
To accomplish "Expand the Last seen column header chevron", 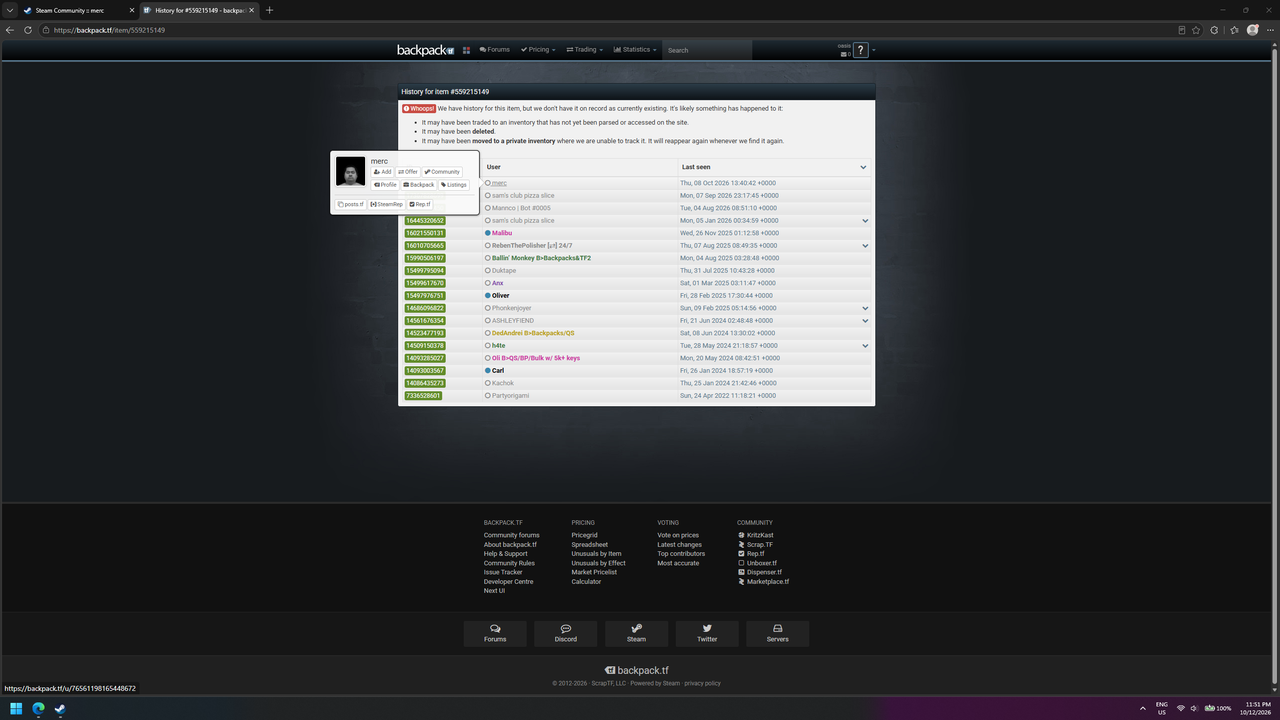I will [x=863, y=167].
